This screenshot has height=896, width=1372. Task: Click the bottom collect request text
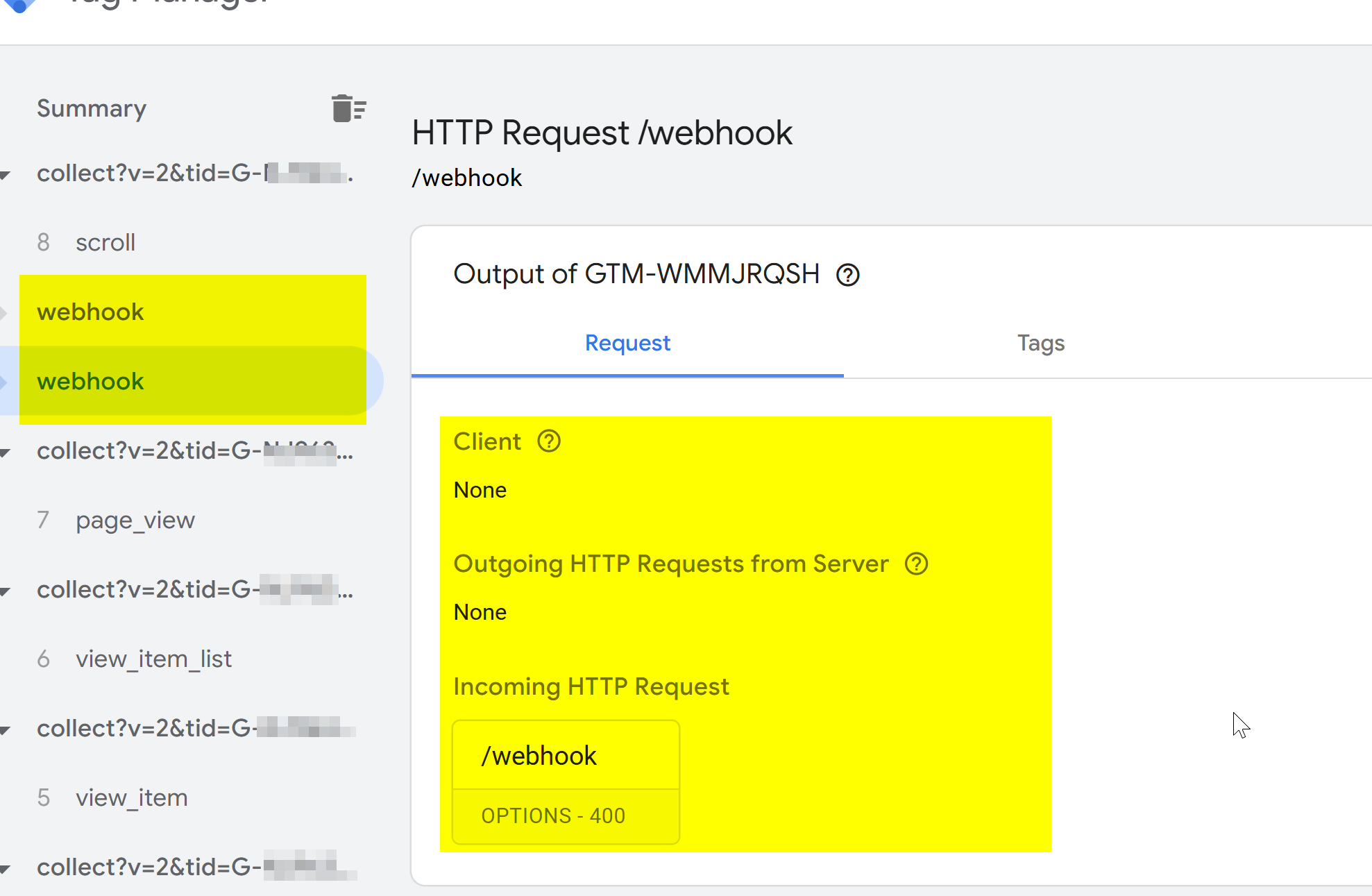tap(196, 868)
